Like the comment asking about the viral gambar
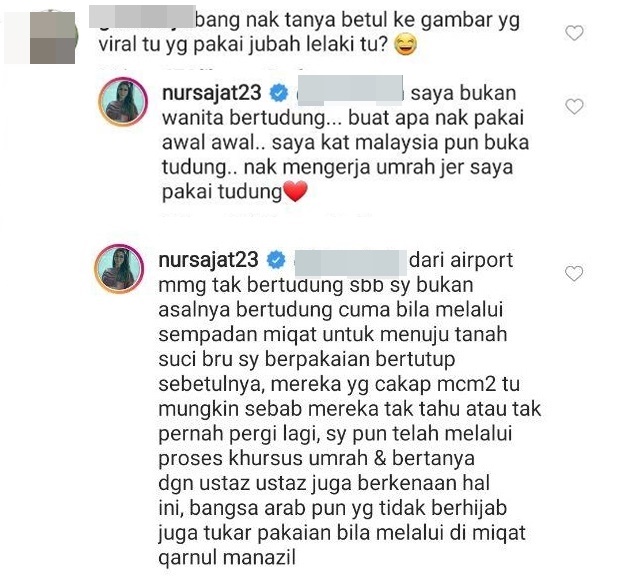Viewport: 617px width, 576px height. tap(574, 33)
